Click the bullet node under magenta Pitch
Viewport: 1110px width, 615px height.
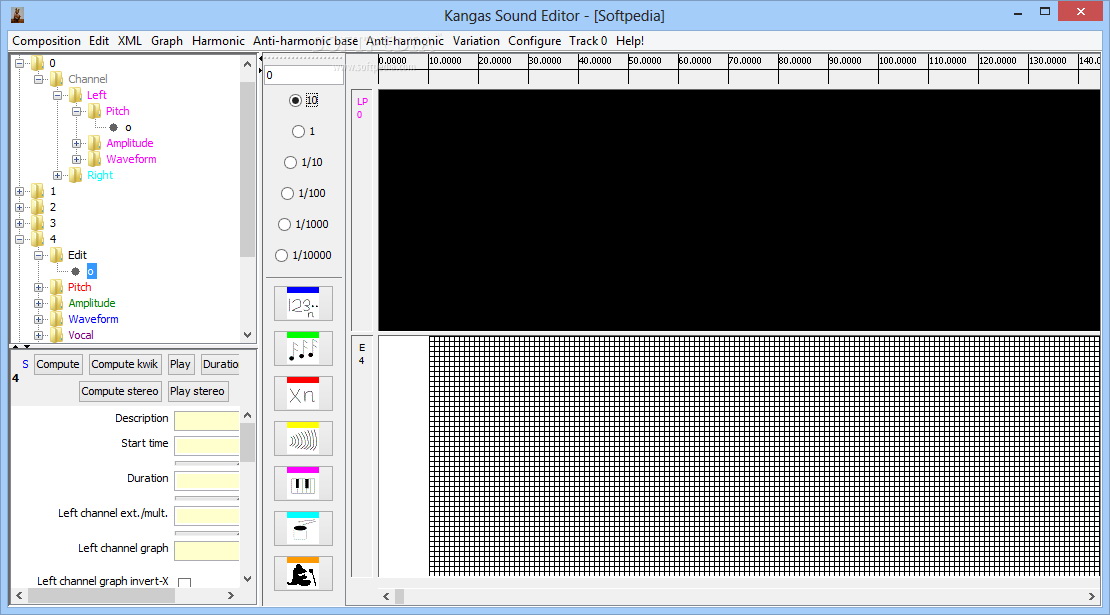click(113, 127)
